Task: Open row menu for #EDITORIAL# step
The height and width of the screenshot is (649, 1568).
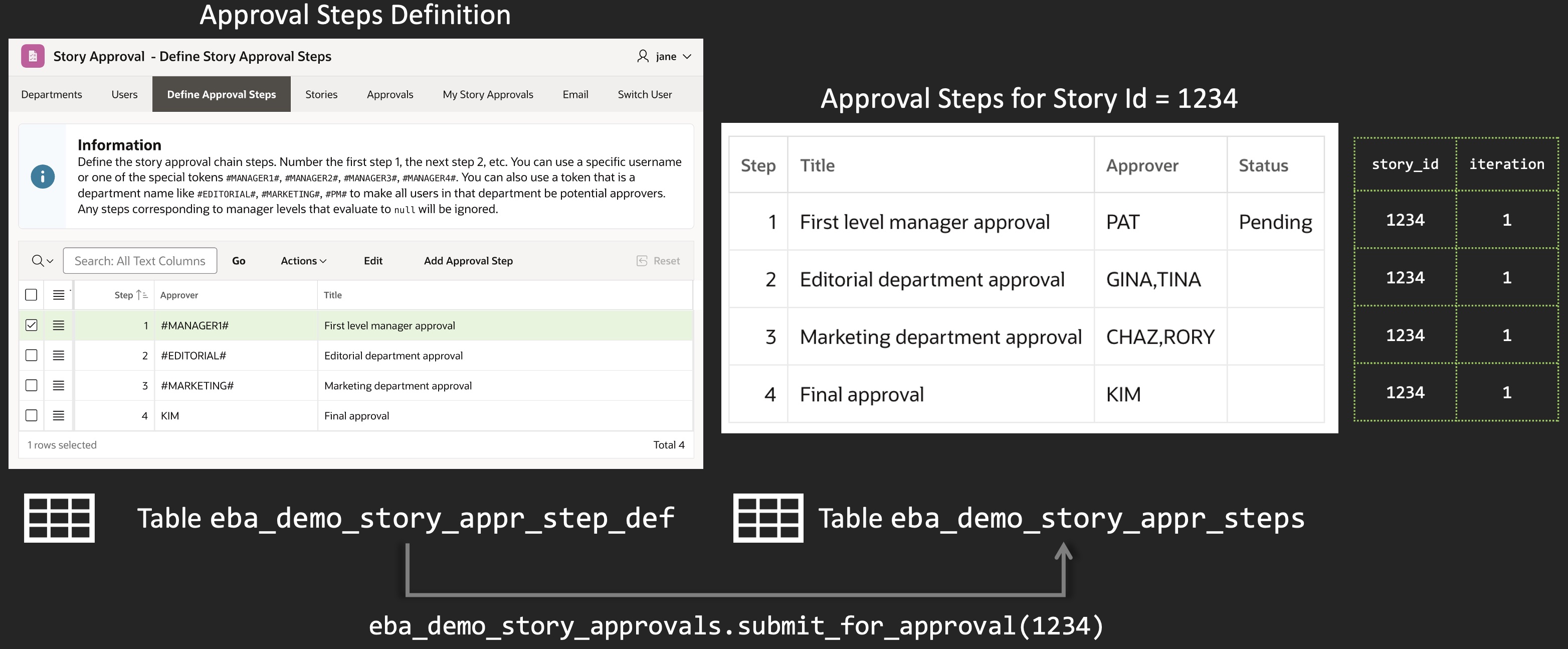Action: click(59, 356)
